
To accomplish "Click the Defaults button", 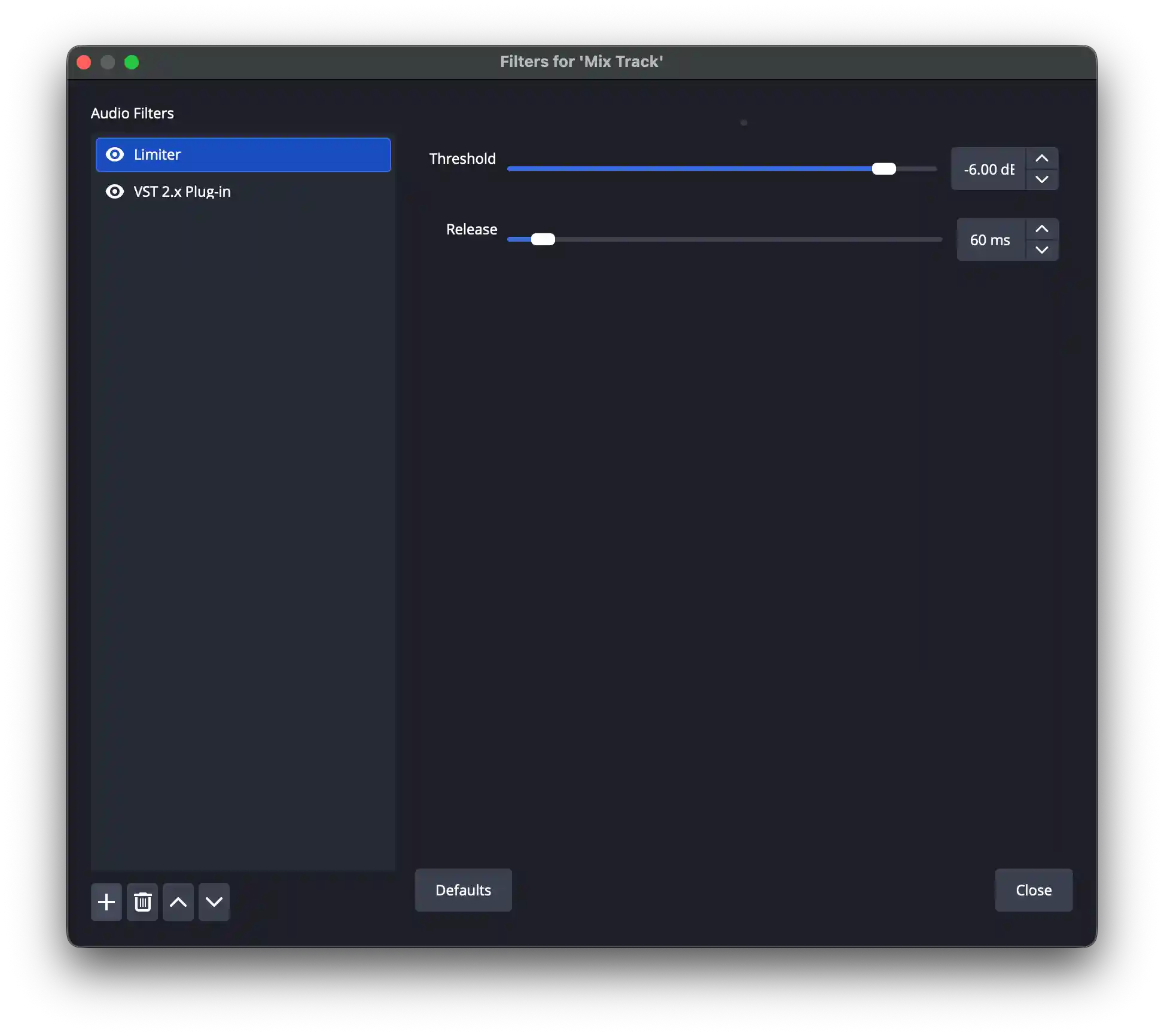I will 463,890.
